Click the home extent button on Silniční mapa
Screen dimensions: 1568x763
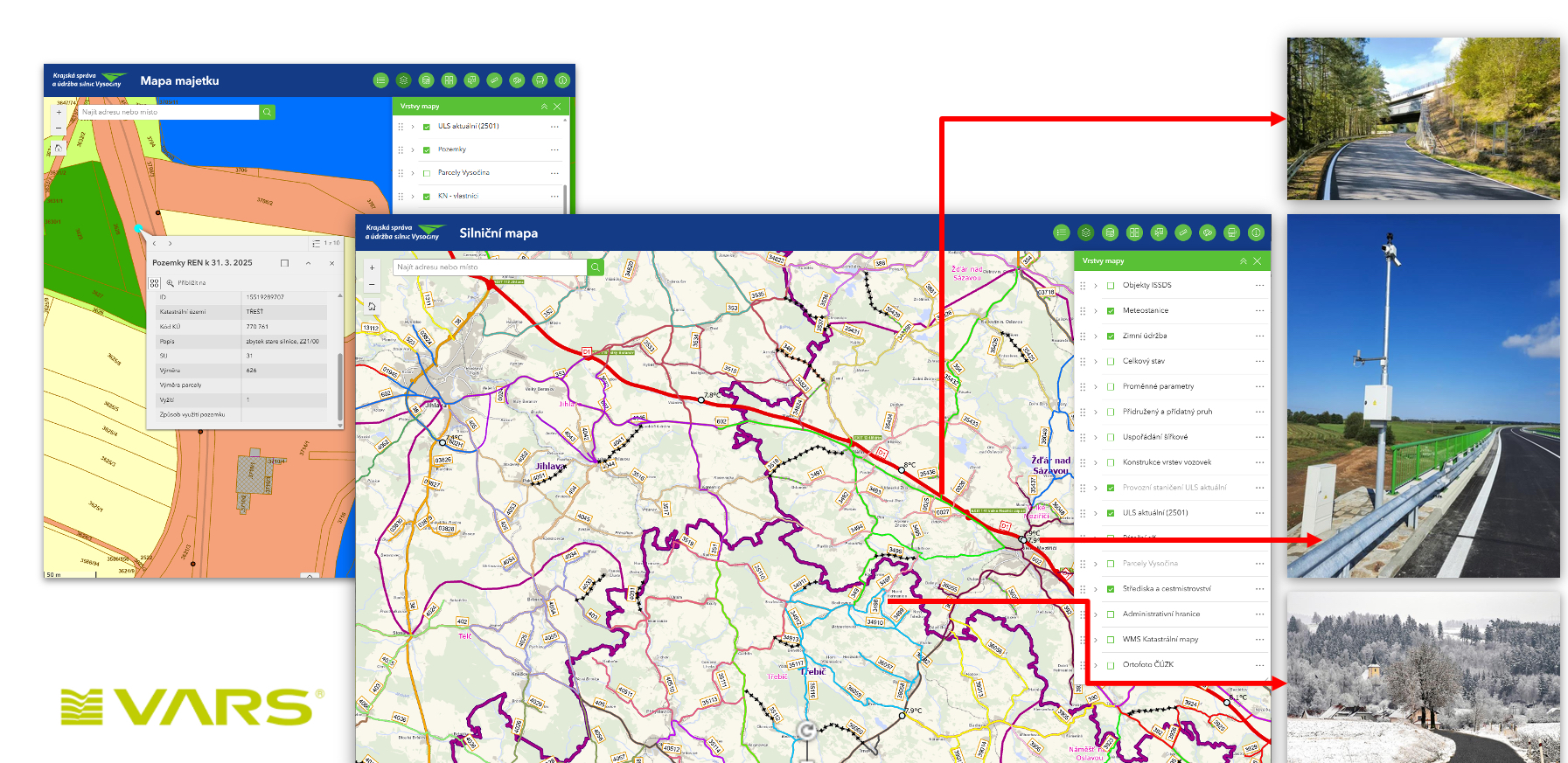click(x=372, y=306)
